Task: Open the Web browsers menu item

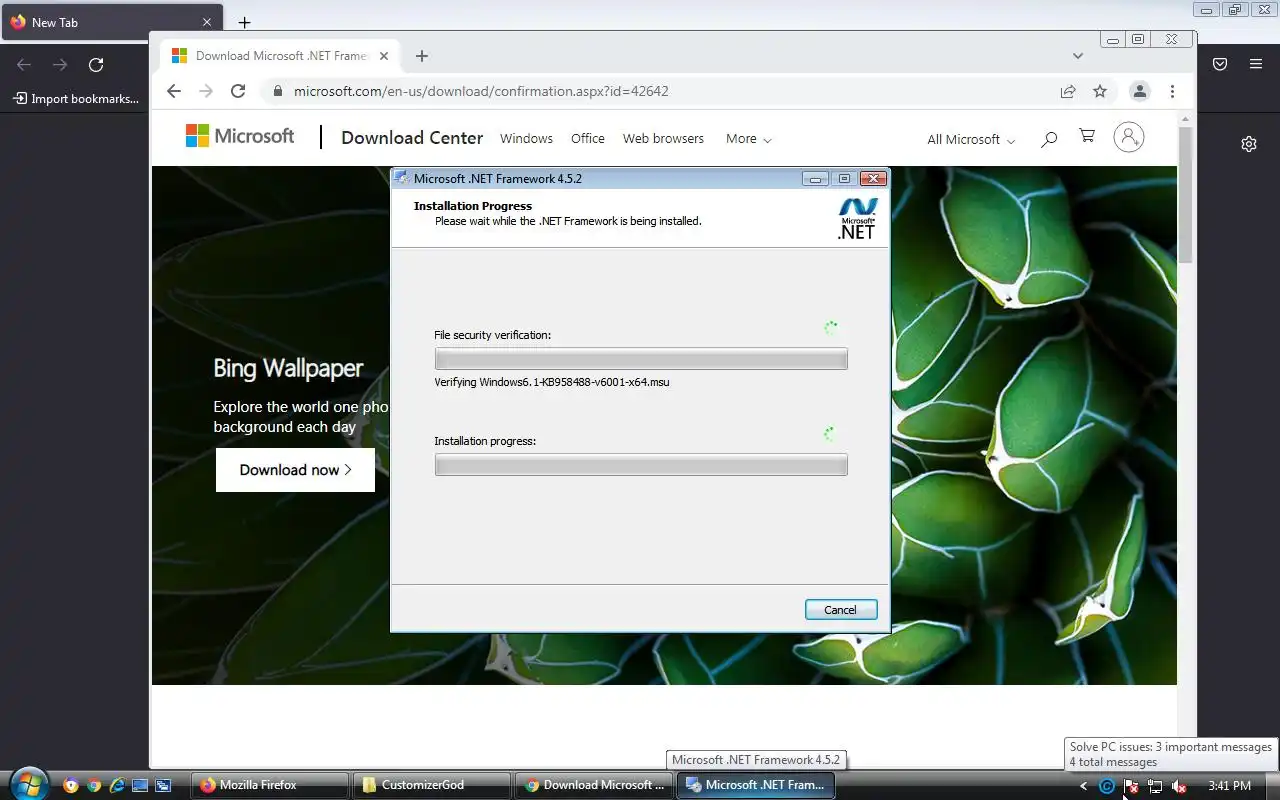Action: [x=663, y=139]
